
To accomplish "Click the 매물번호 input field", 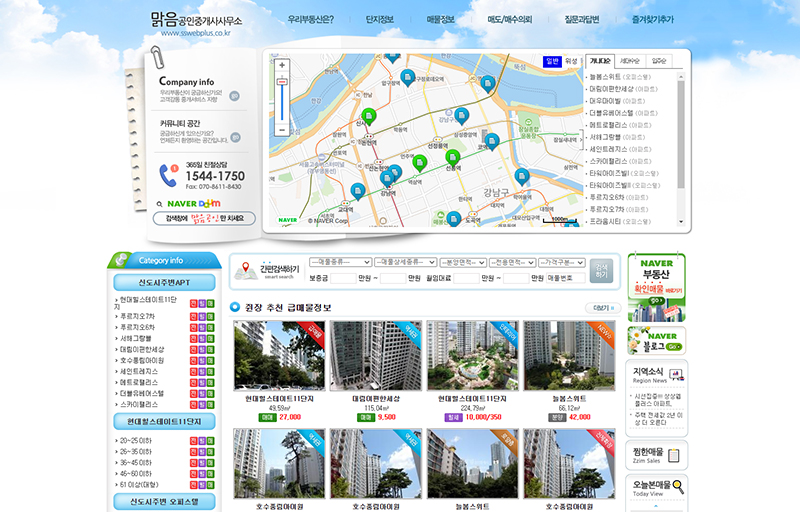I will [566, 278].
